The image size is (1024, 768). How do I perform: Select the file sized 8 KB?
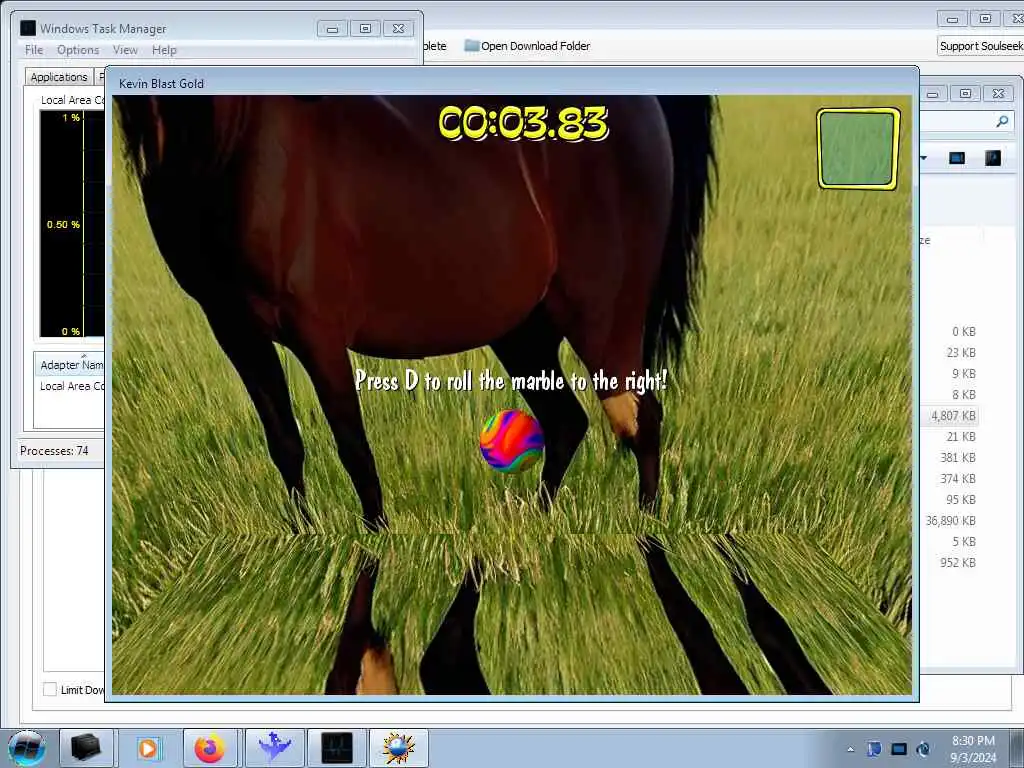tap(963, 394)
